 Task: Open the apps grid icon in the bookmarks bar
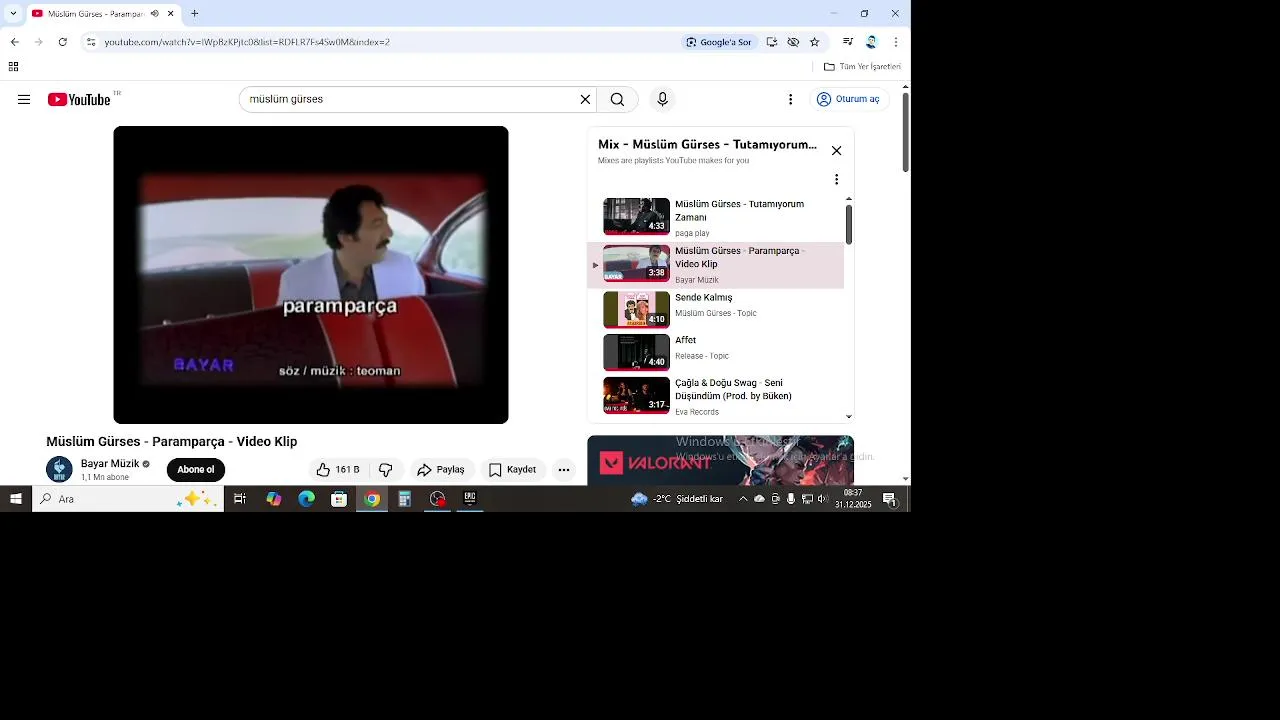pos(13,67)
